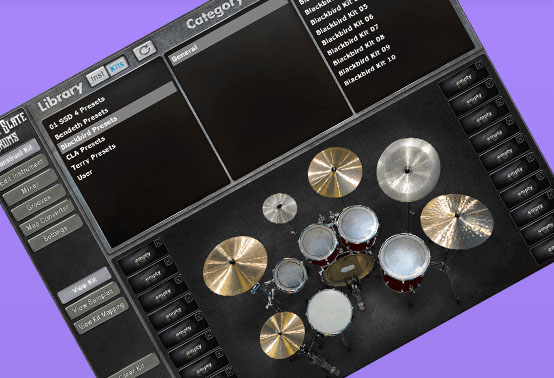Select 01 SSD 4 Presets library
Viewport: 554px width, 378px height.
(77, 113)
